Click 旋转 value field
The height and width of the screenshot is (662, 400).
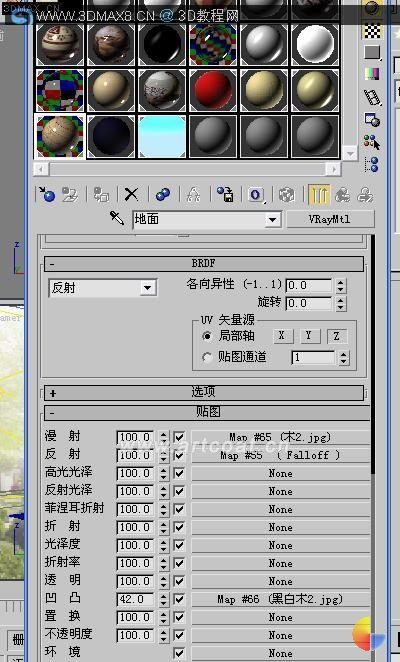pos(310,304)
